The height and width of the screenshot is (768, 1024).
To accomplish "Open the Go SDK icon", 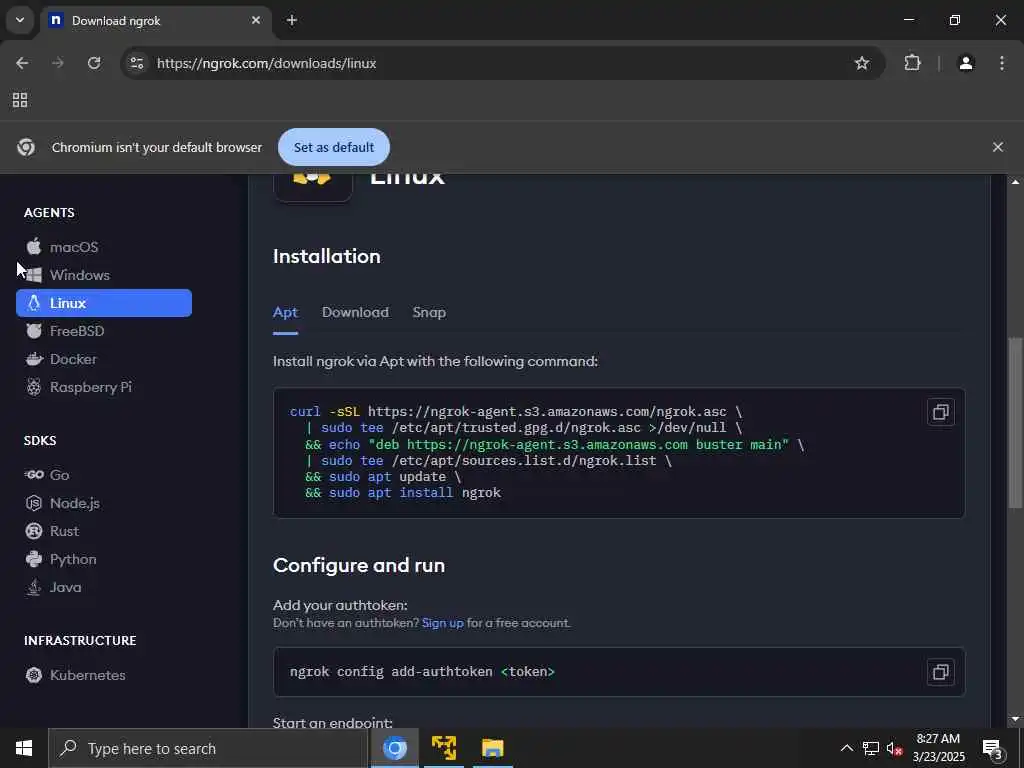I will pos(34,475).
